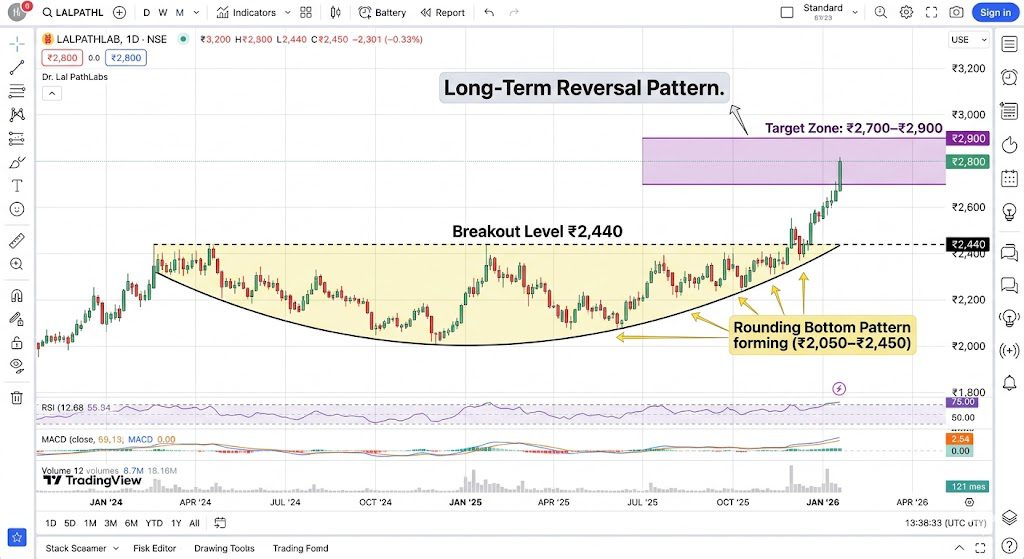1024x559 pixels.
Task: Toggle the layout square checkbox near Standard
Action: pyautogui.click(x=787, y=12)
